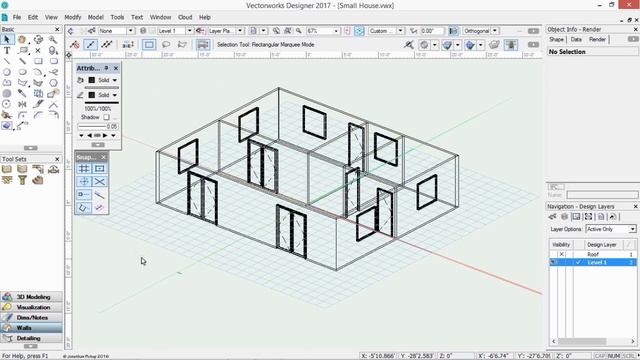640x360 pixels.
Task: Toggle Snap to Tangent in Snapping palette
Action: (x=99, y=208)
